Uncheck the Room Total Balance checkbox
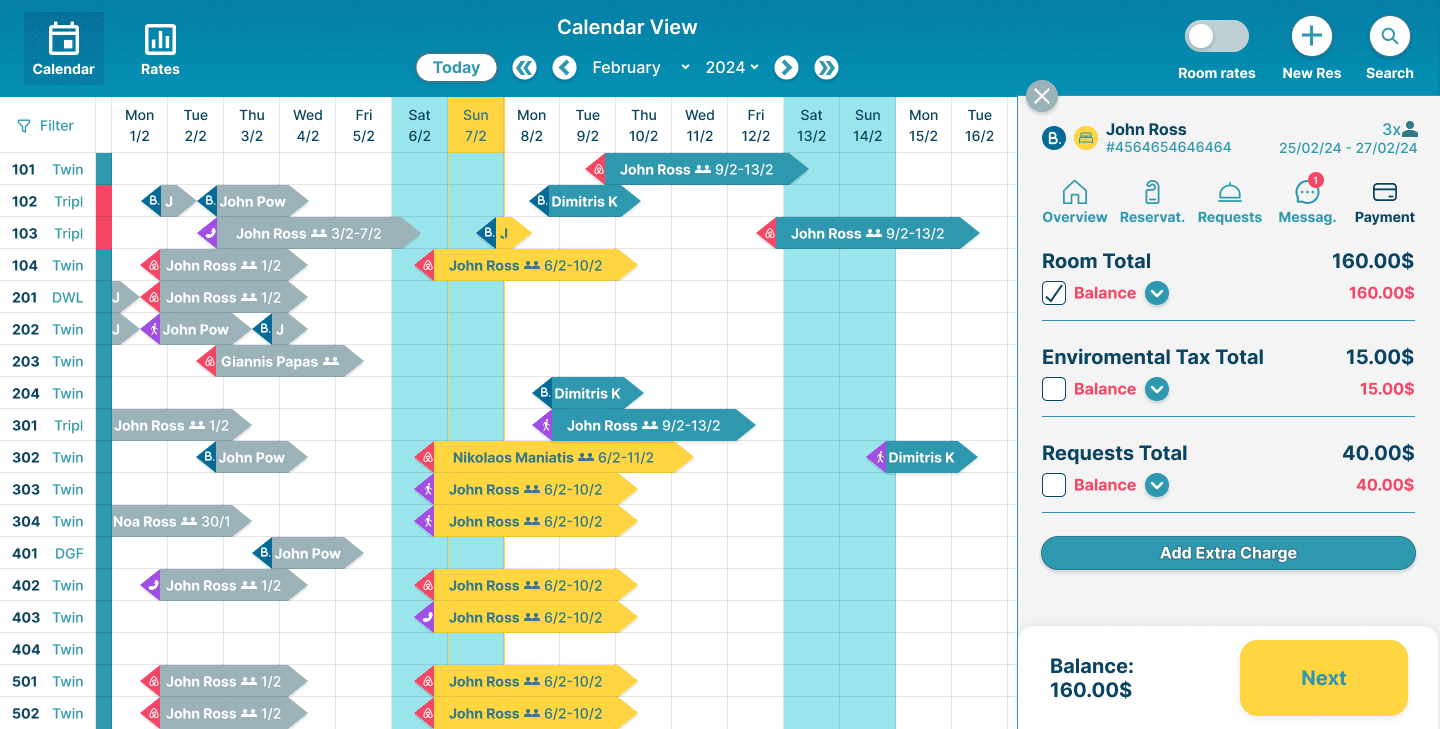1440x729 pixels. [x=1053, y=292]
